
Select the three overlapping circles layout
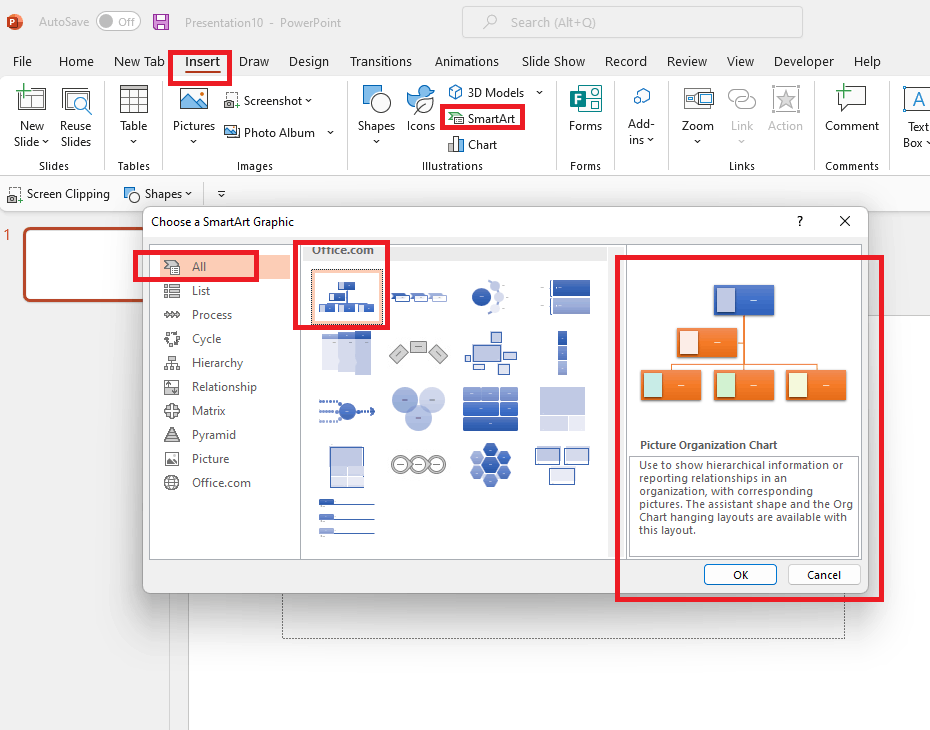click(x=418, y=408)
